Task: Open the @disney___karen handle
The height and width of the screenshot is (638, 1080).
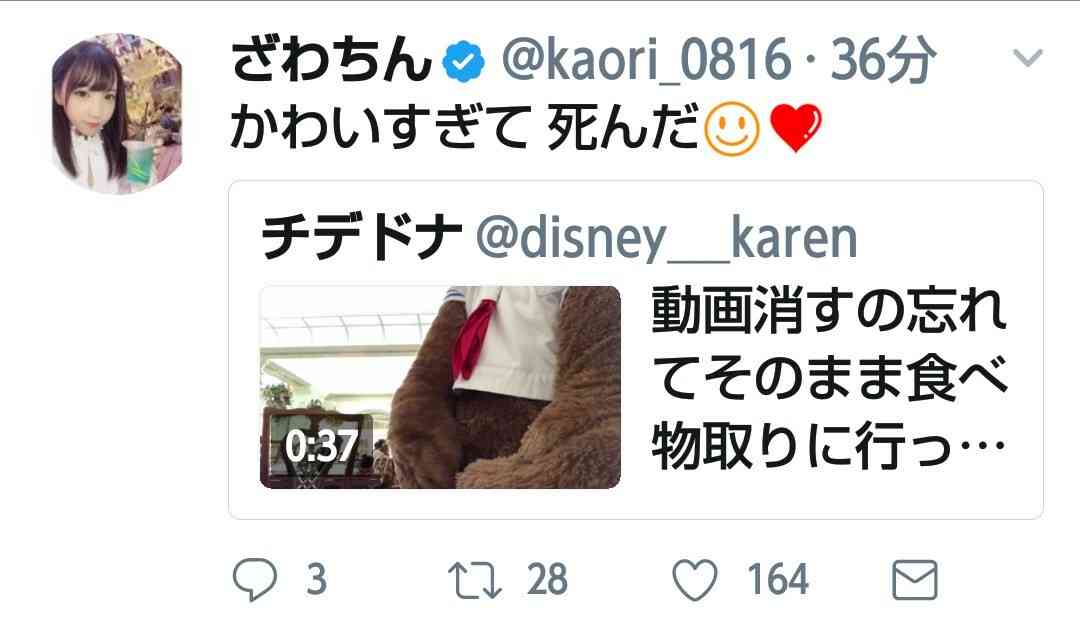Action: (x=666, y=239)
